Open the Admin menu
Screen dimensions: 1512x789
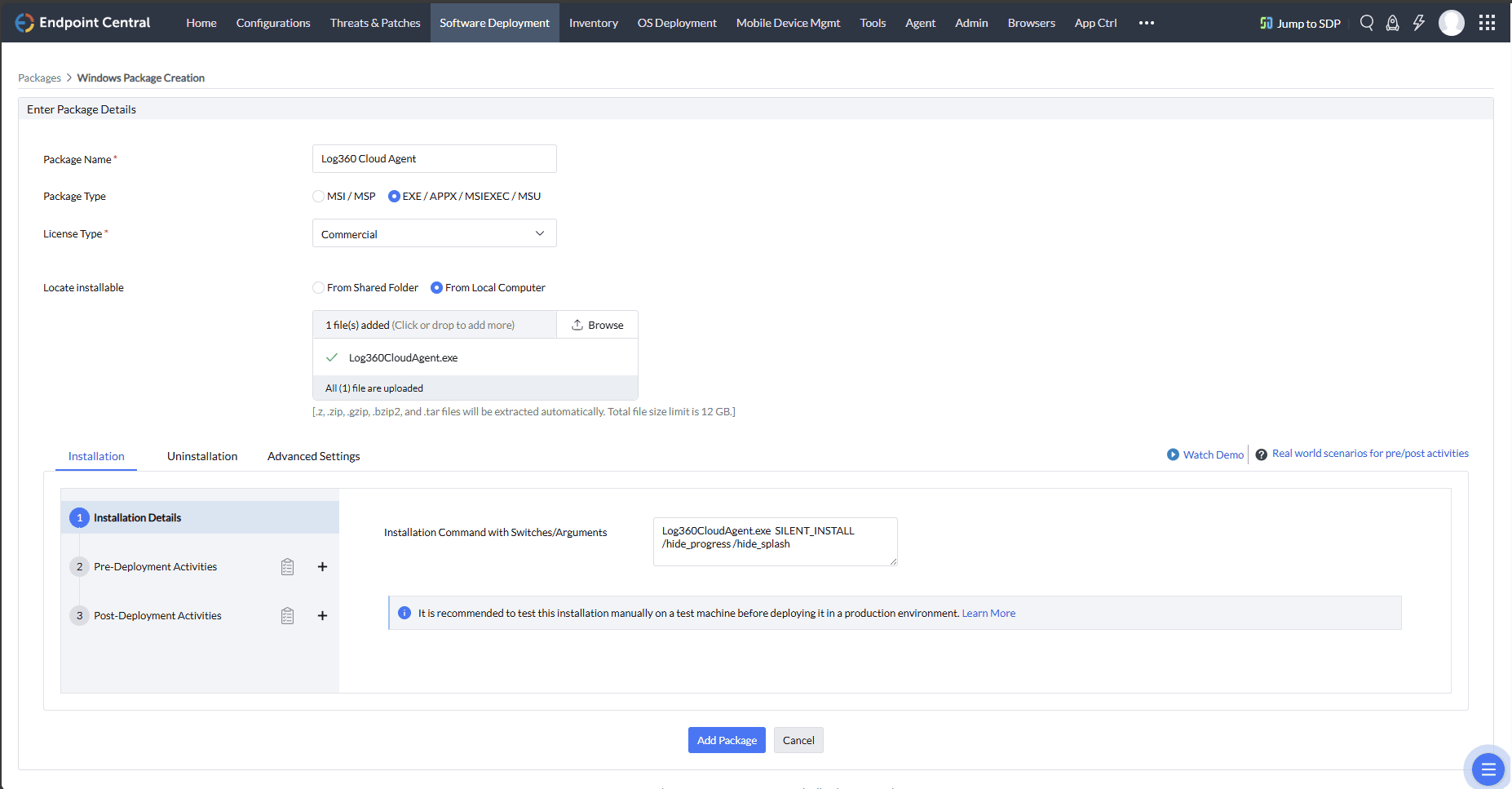(x=972, y=23)
